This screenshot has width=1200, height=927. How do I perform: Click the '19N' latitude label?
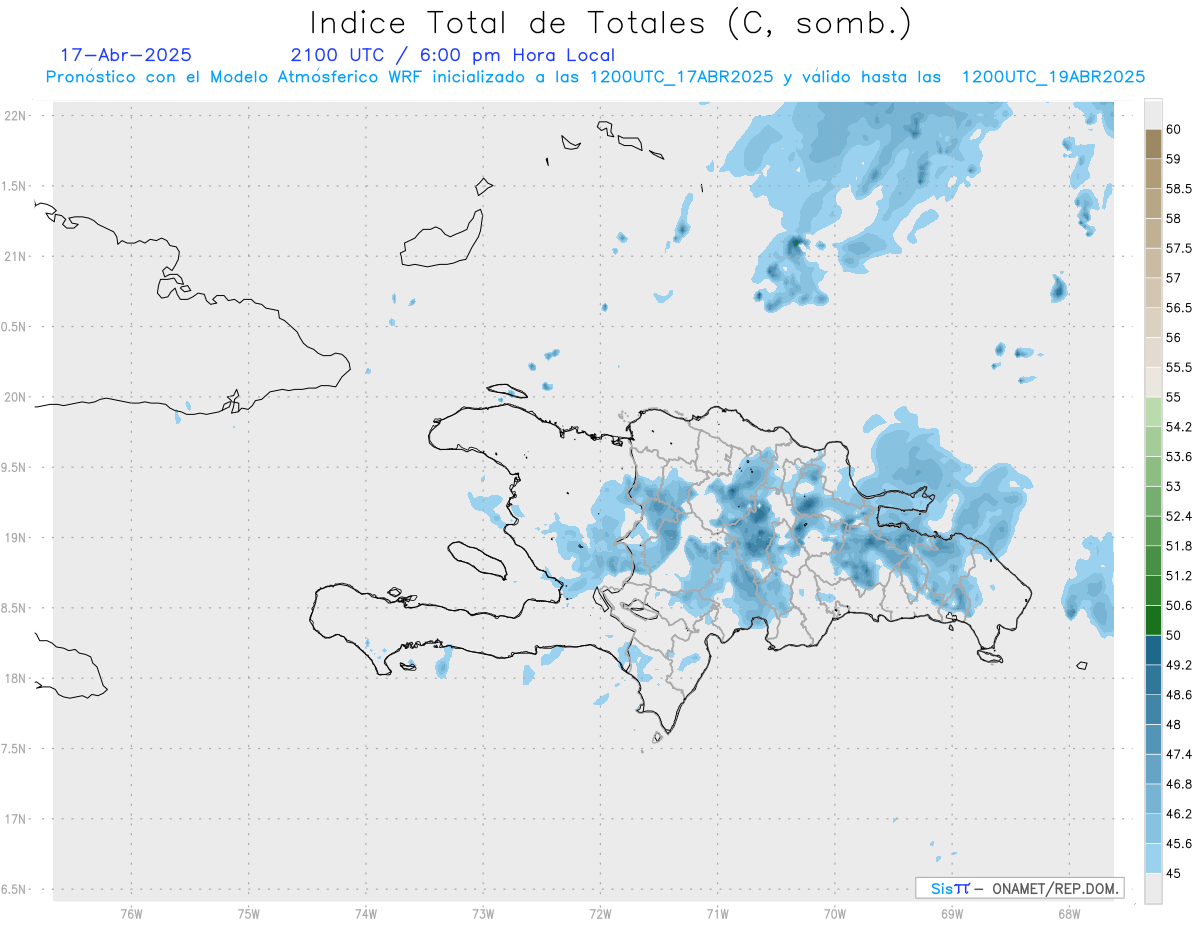pyautogui.click(x=17, y=537)
